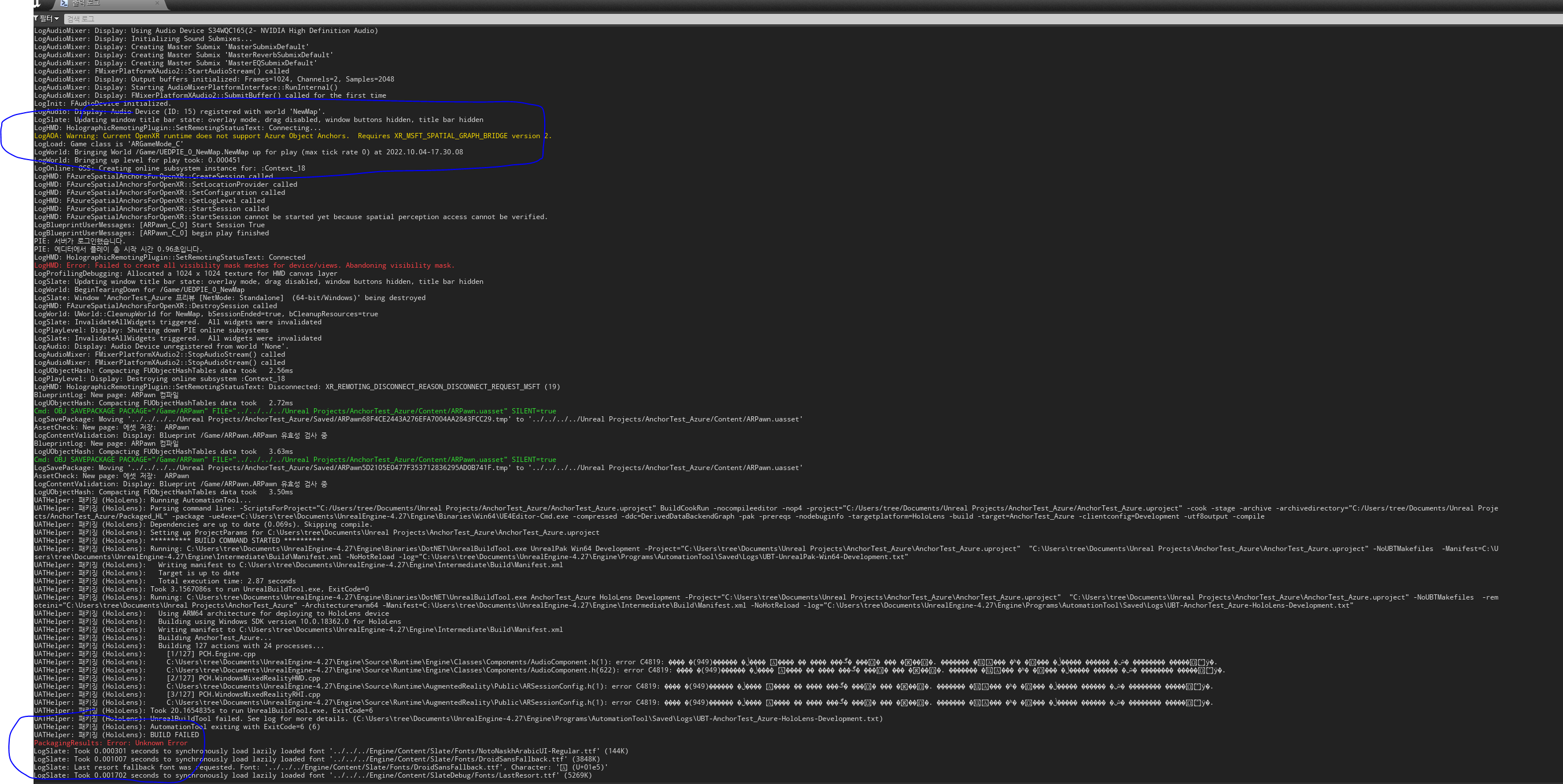Select the '[1/127] PCH.Engine.cpp' line
Screen dimensions: 1563x784
pyautogui.click(x=145, y=653)
